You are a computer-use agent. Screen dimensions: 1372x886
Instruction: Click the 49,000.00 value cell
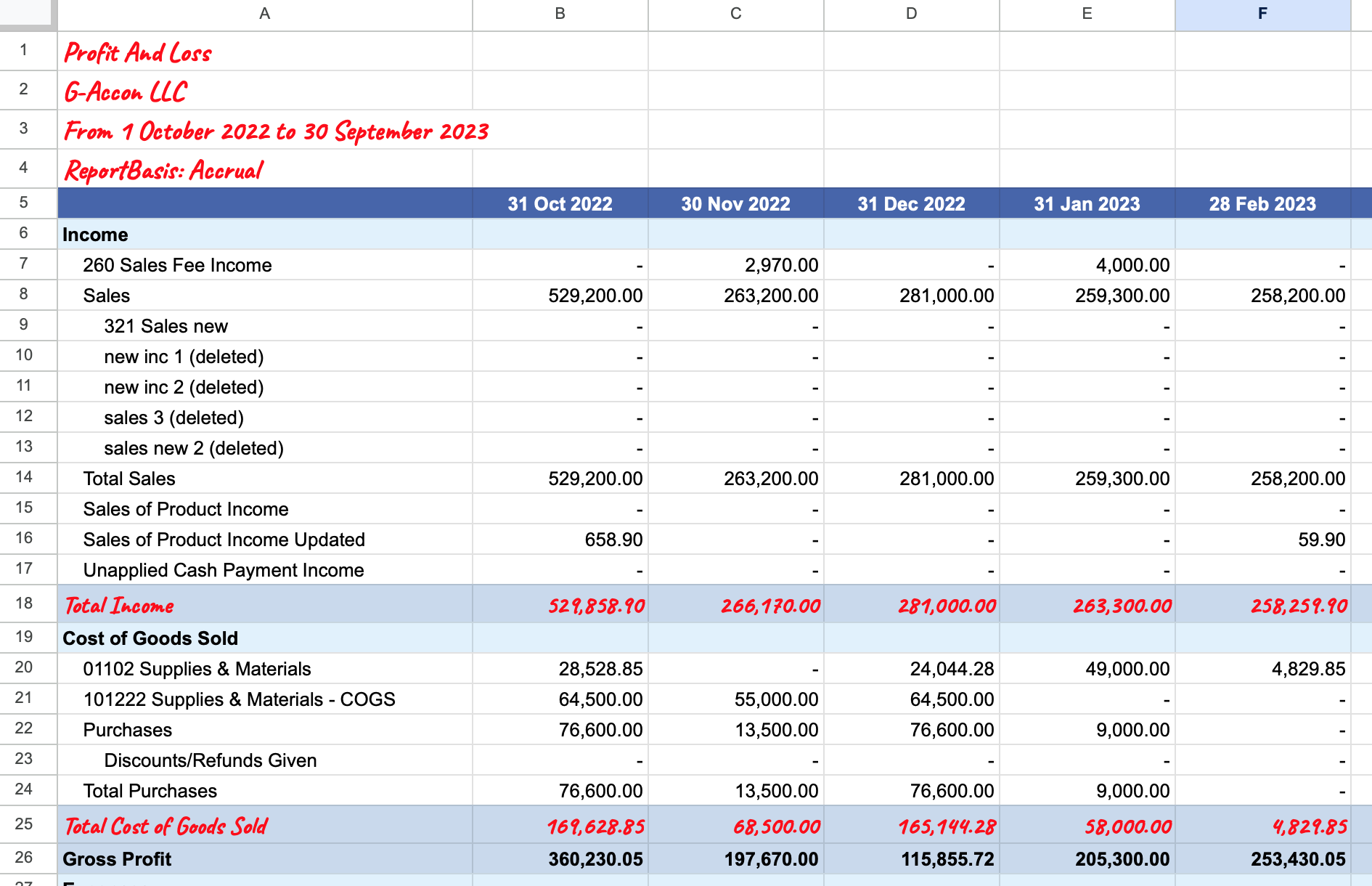[x=1087, y=669]
